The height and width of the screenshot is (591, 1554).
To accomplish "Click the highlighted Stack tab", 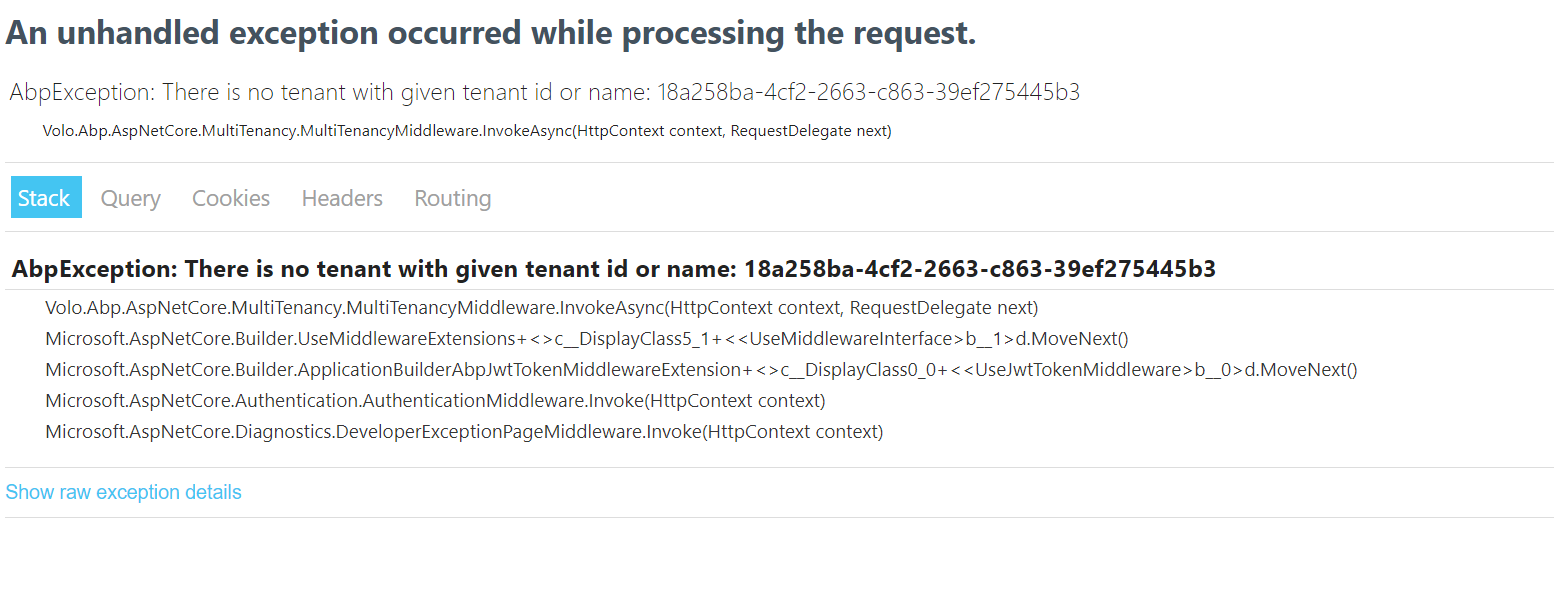I will pos(46,197).
